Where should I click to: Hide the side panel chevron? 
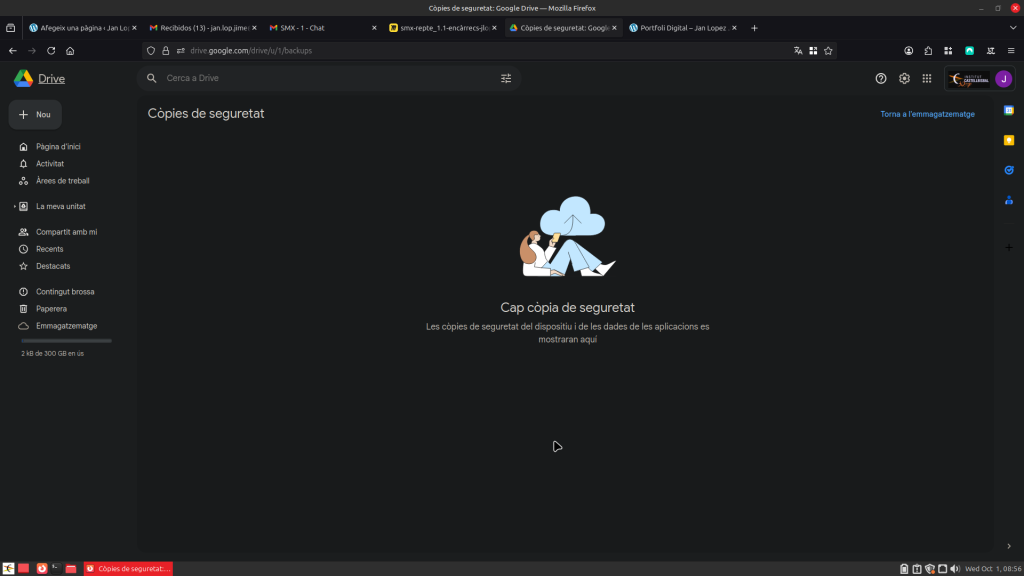tap(1008, 546)
